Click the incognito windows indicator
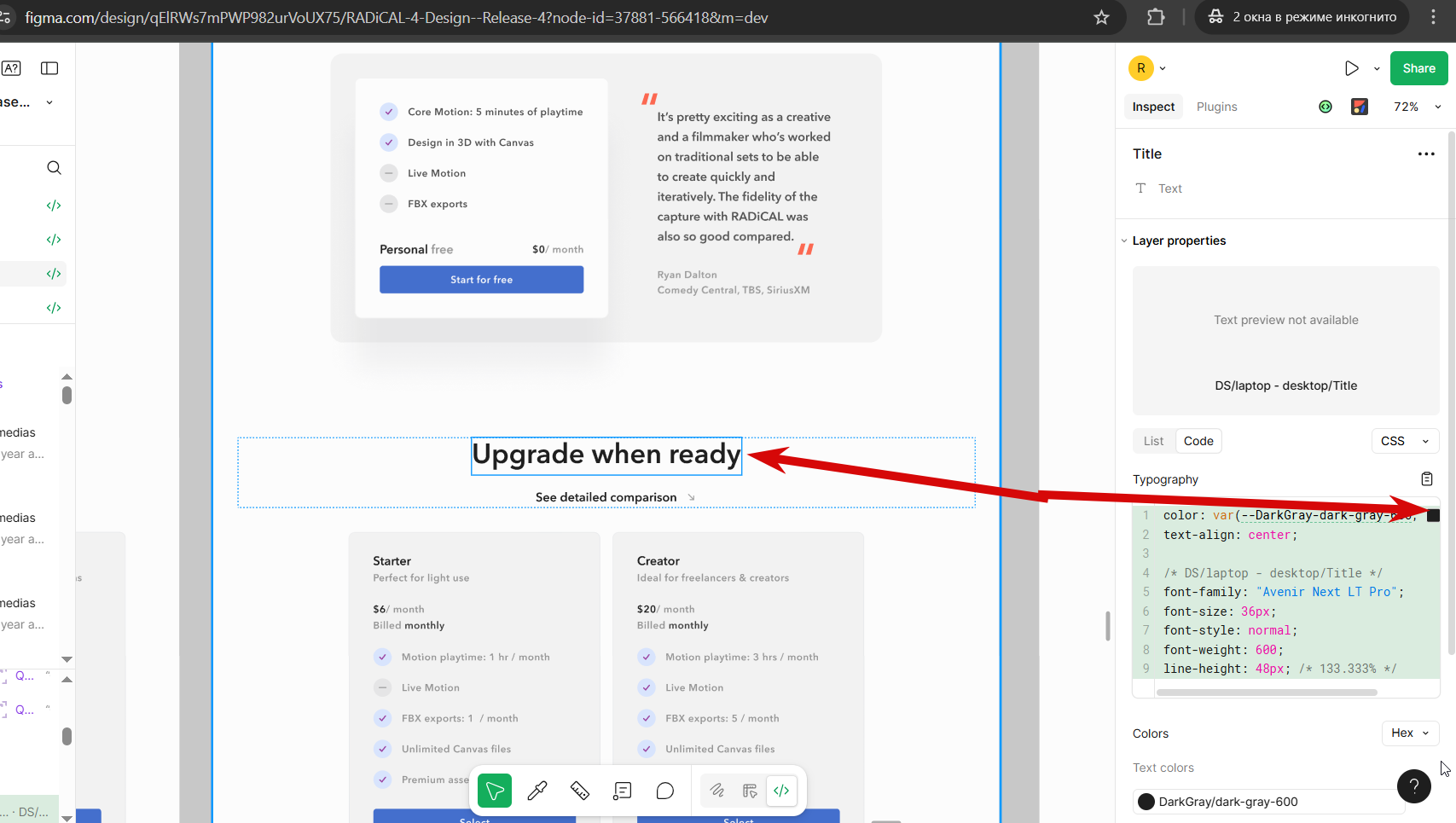The width and height of the screenshot is (1456, 823). coord(1302,17)
